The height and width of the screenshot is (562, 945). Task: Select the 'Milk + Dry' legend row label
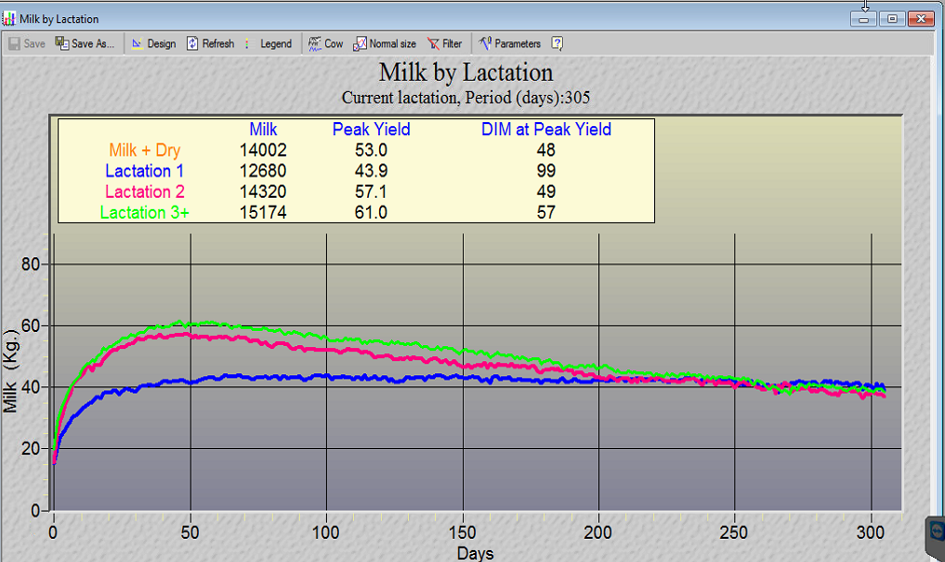tap(145, 150)
